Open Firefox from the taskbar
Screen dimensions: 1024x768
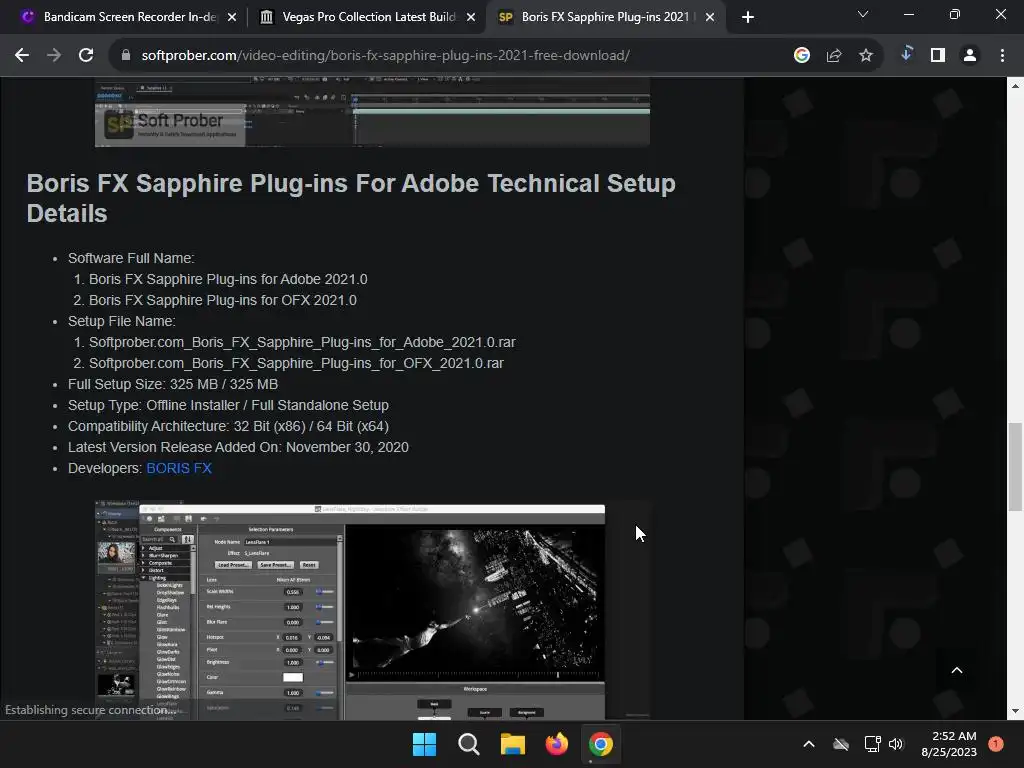[556, 744]
